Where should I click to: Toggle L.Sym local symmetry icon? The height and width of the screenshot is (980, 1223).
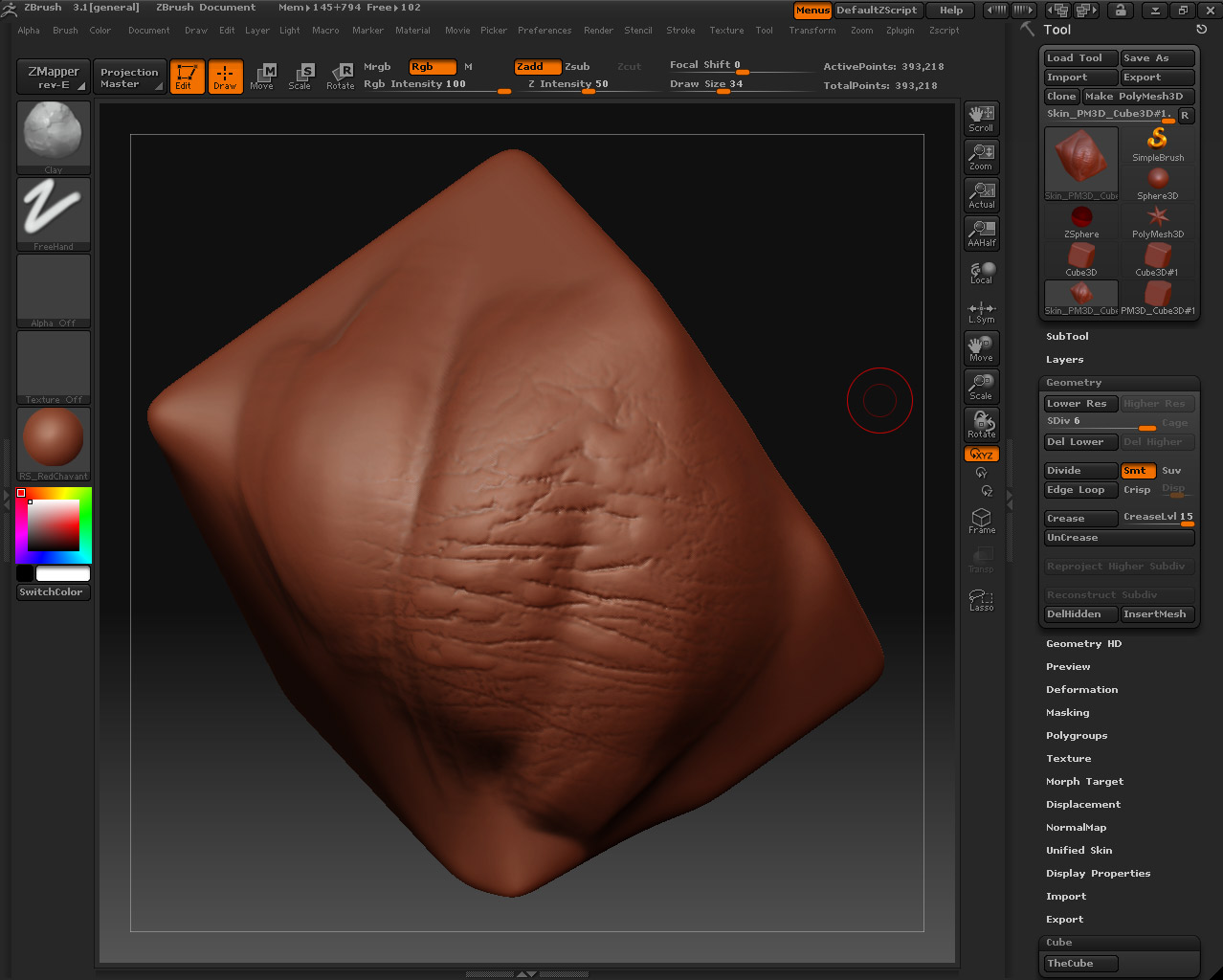pyautogui.click(x=981, y=312)
